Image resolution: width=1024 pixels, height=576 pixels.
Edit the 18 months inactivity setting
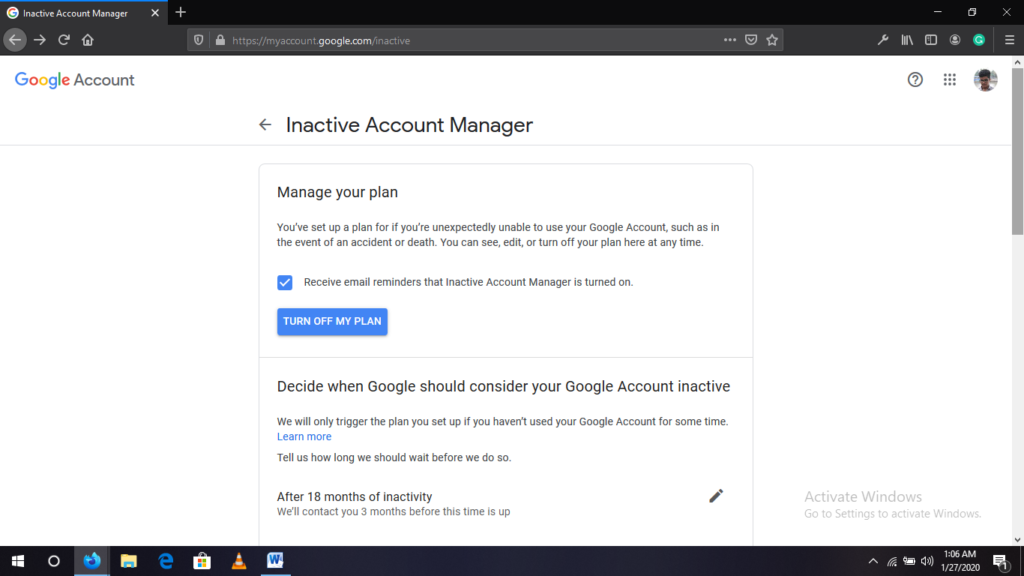click(716, 496)
